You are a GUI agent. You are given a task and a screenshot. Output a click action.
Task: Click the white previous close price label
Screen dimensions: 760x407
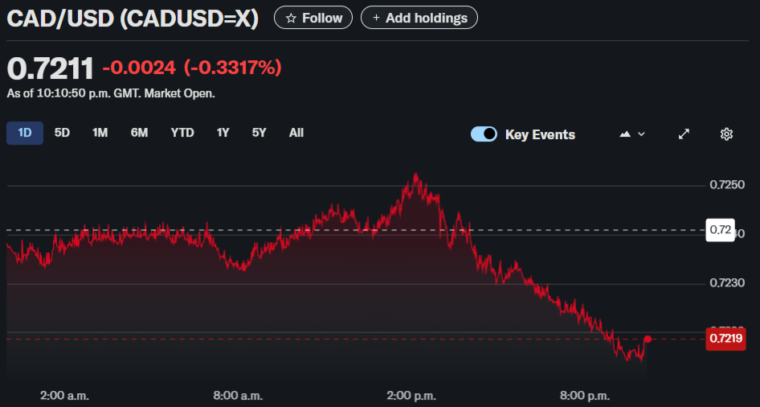click(721, 230)
